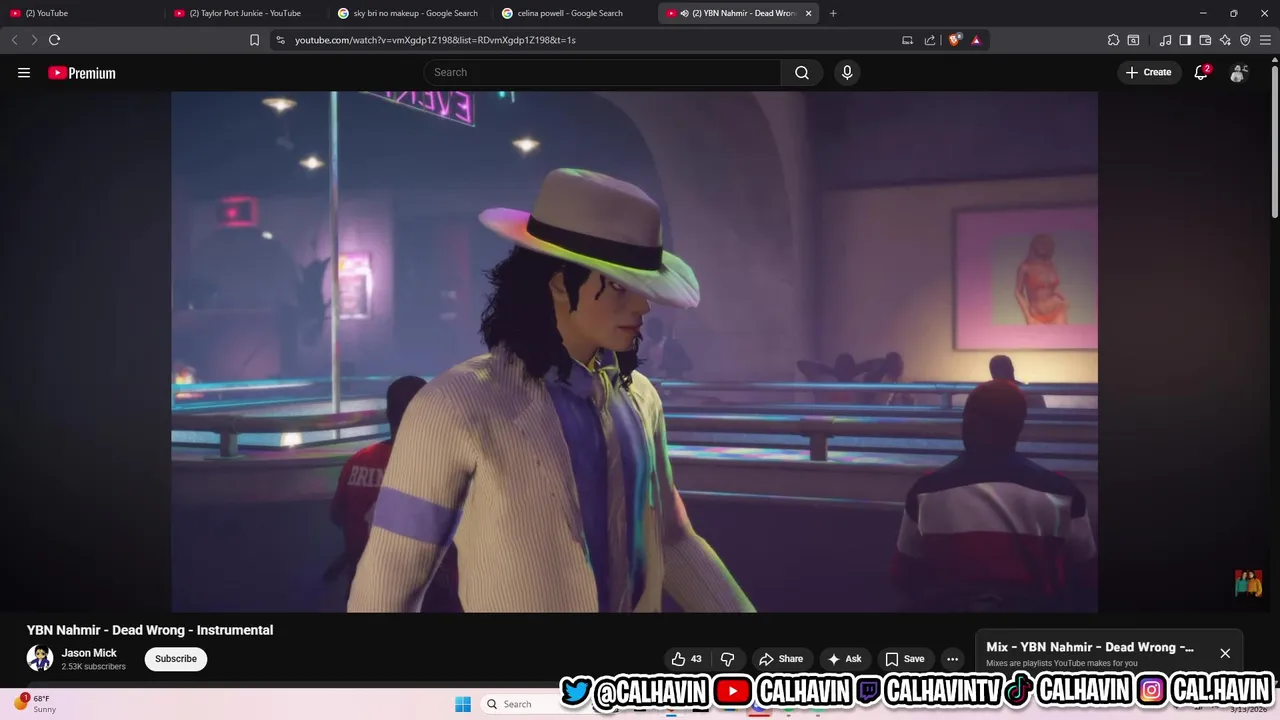Open the Windows Start button
This screenshot has height=720, width=1280.
pyautogui.click(x=463, y=704)
